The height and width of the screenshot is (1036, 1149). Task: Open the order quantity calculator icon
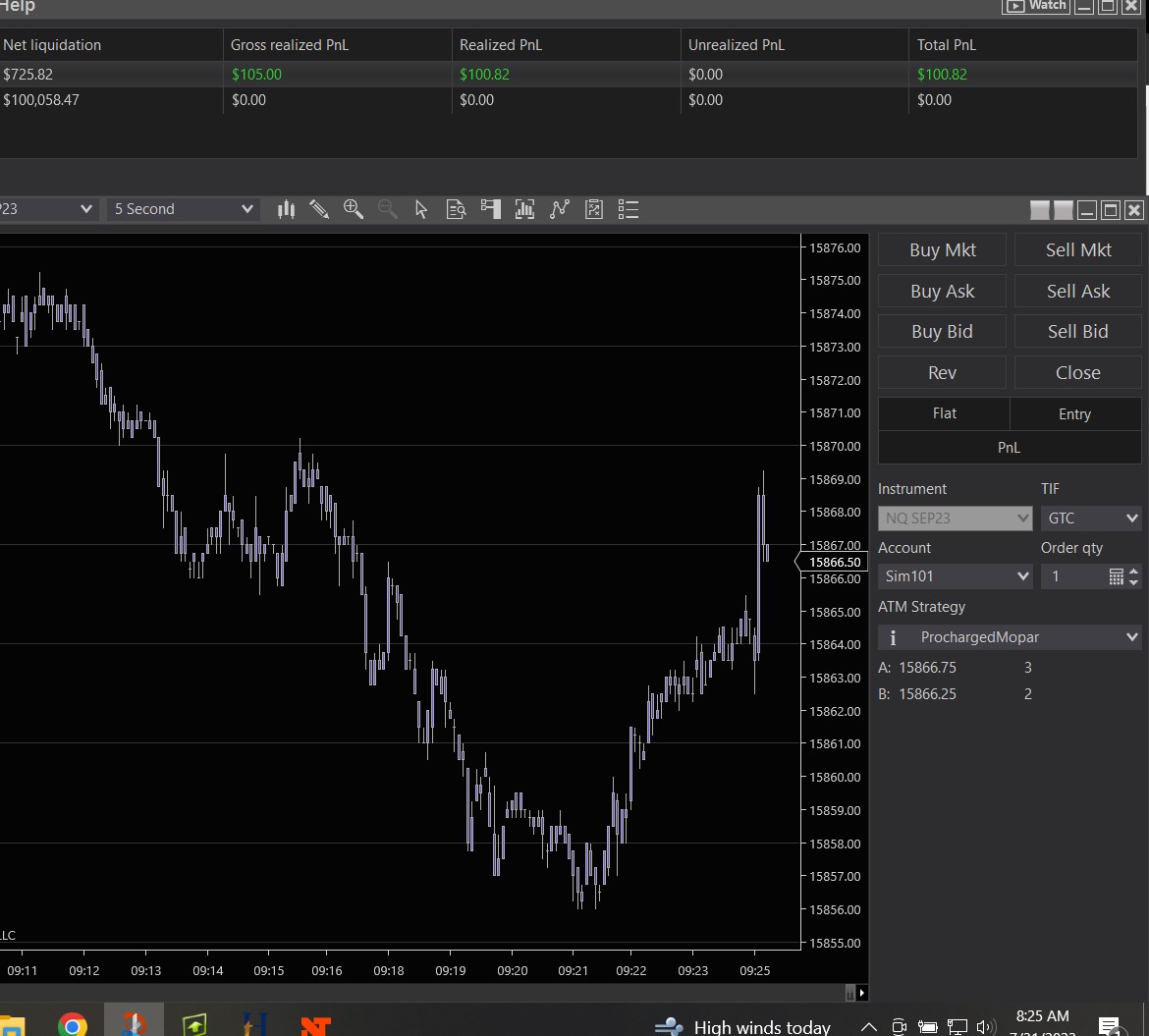(1116, 576)
